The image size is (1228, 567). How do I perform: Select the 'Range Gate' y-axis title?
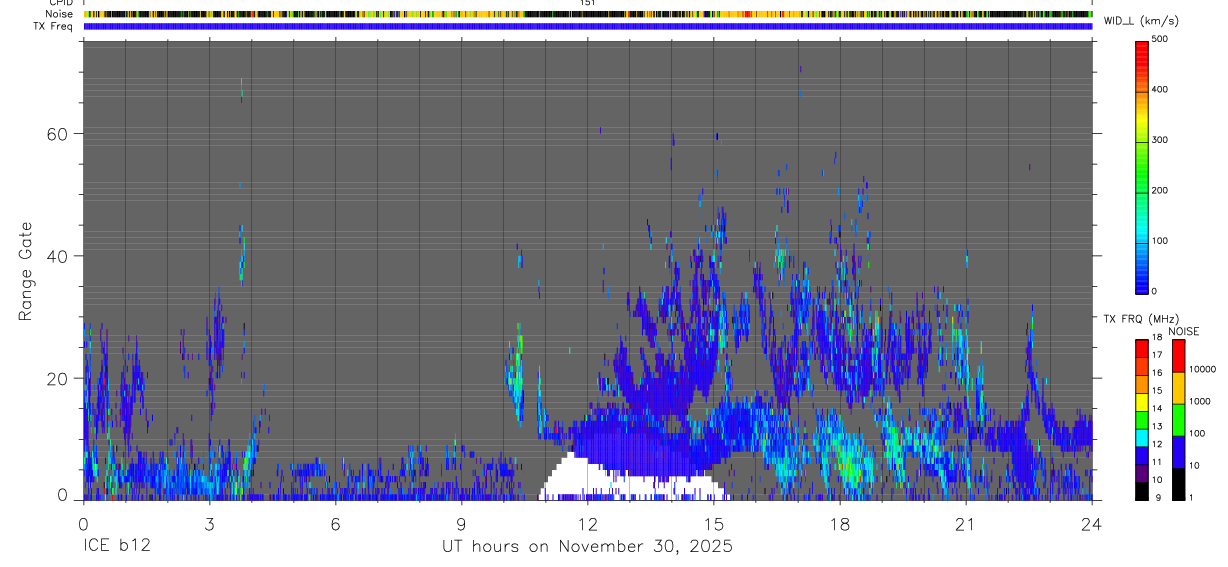click(26, 272)
